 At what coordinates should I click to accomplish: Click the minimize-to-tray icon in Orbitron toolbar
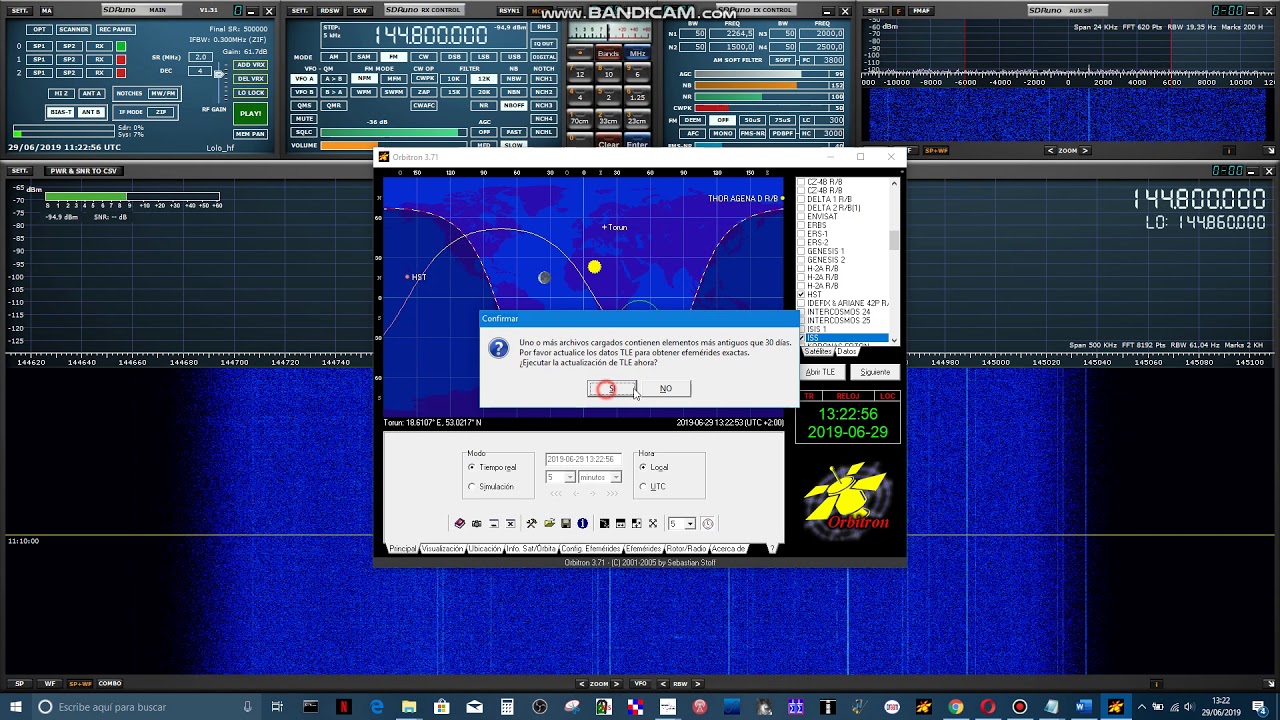point(494,523)
